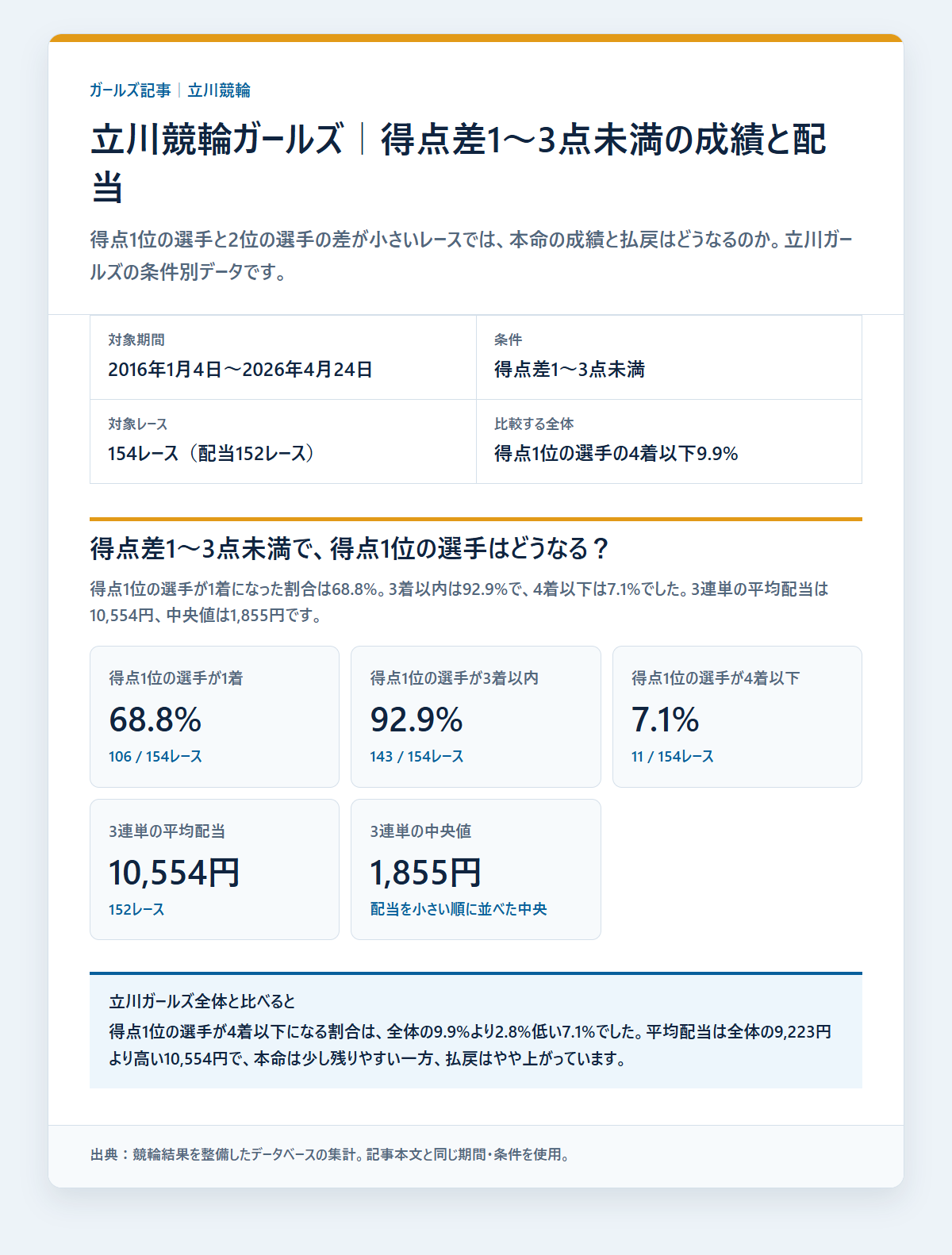
Task: Click the article title 立川競輪ガールズ heading
Action: click(x=459, y=163)
